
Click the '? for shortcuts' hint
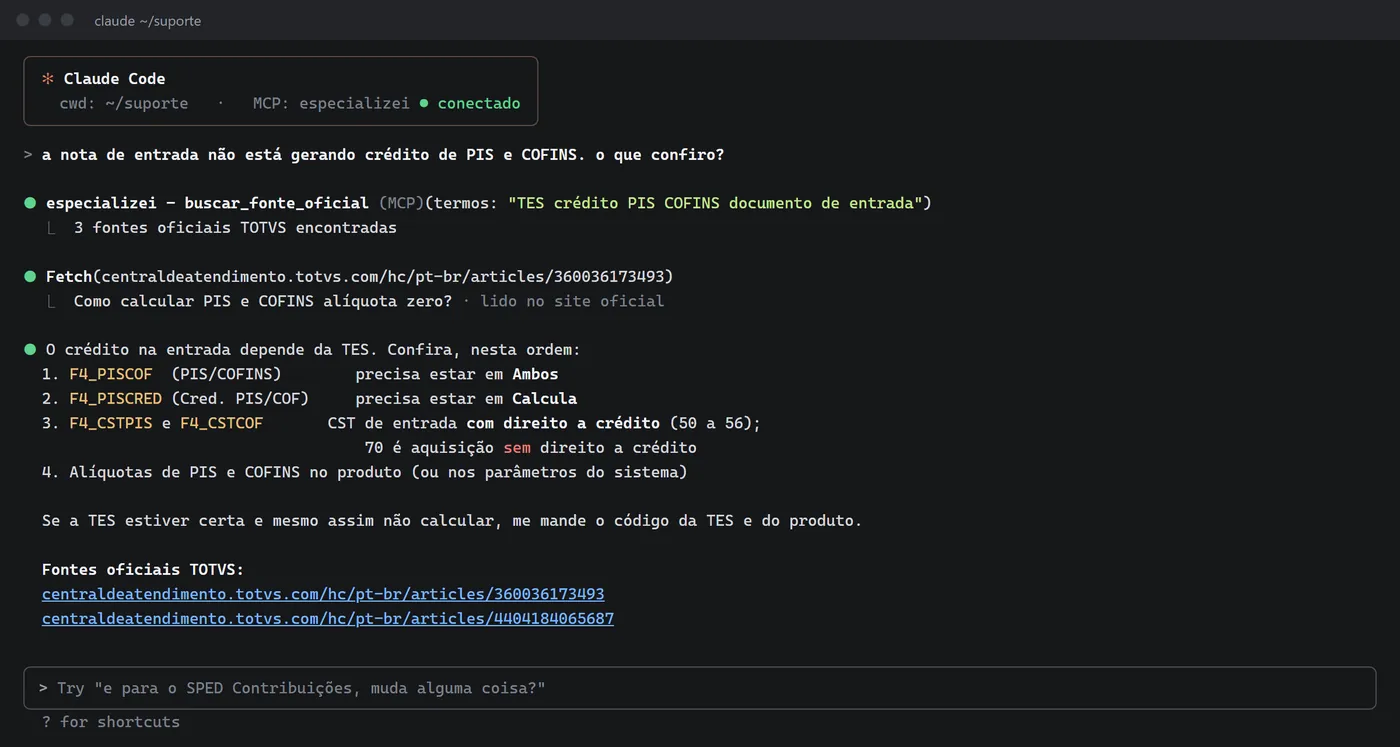(111, 722)
